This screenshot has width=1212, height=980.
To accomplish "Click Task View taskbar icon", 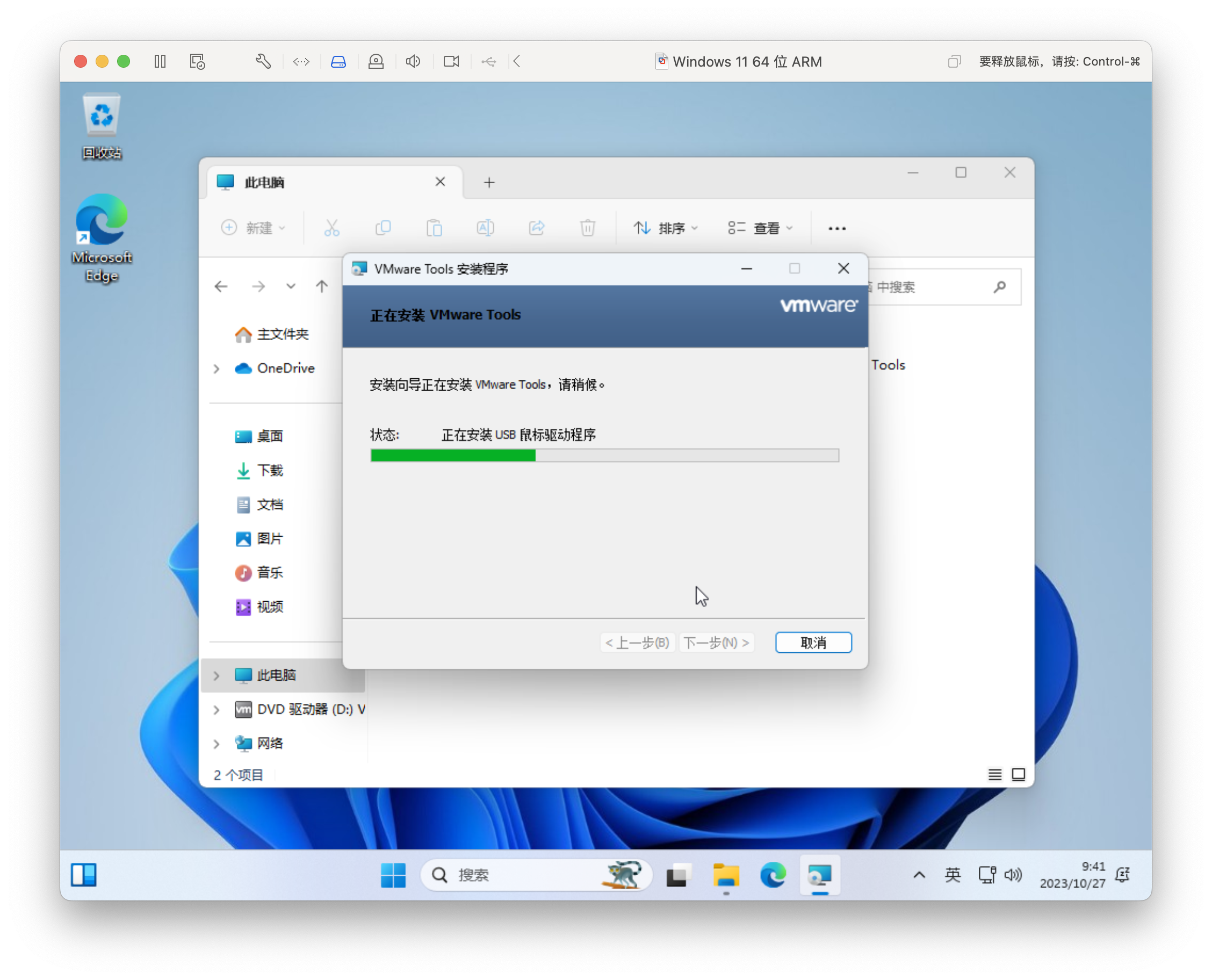I will coord(679,875).
